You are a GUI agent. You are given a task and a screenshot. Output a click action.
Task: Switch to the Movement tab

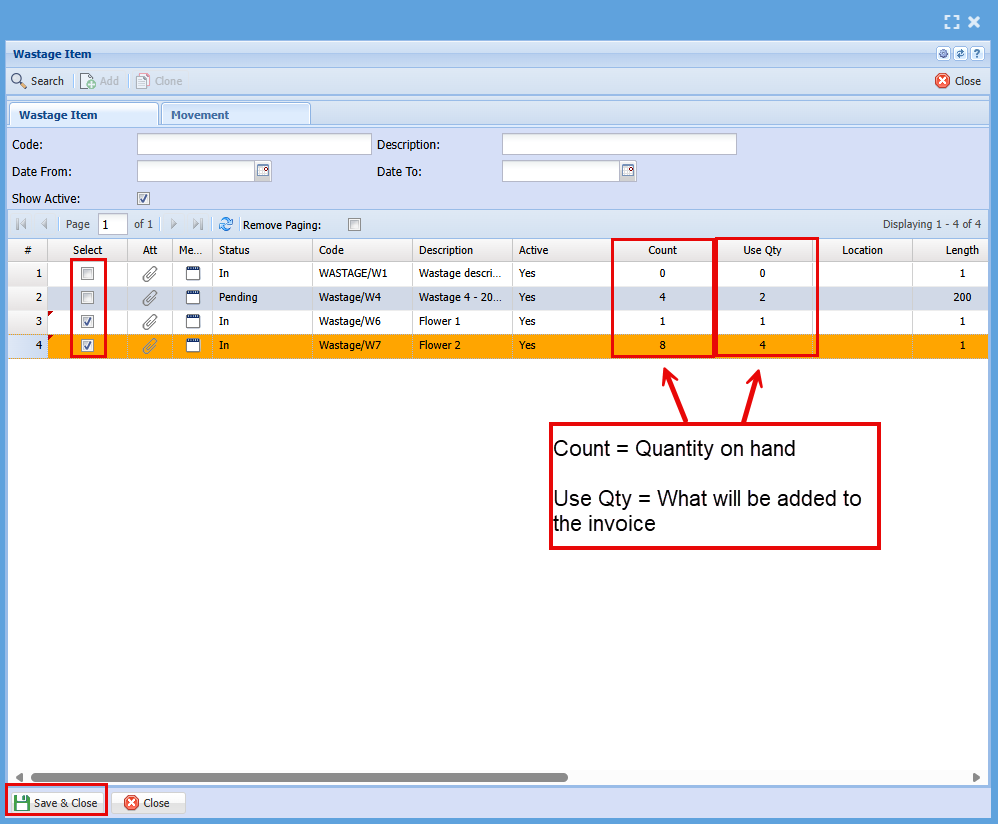pos(236,115)
